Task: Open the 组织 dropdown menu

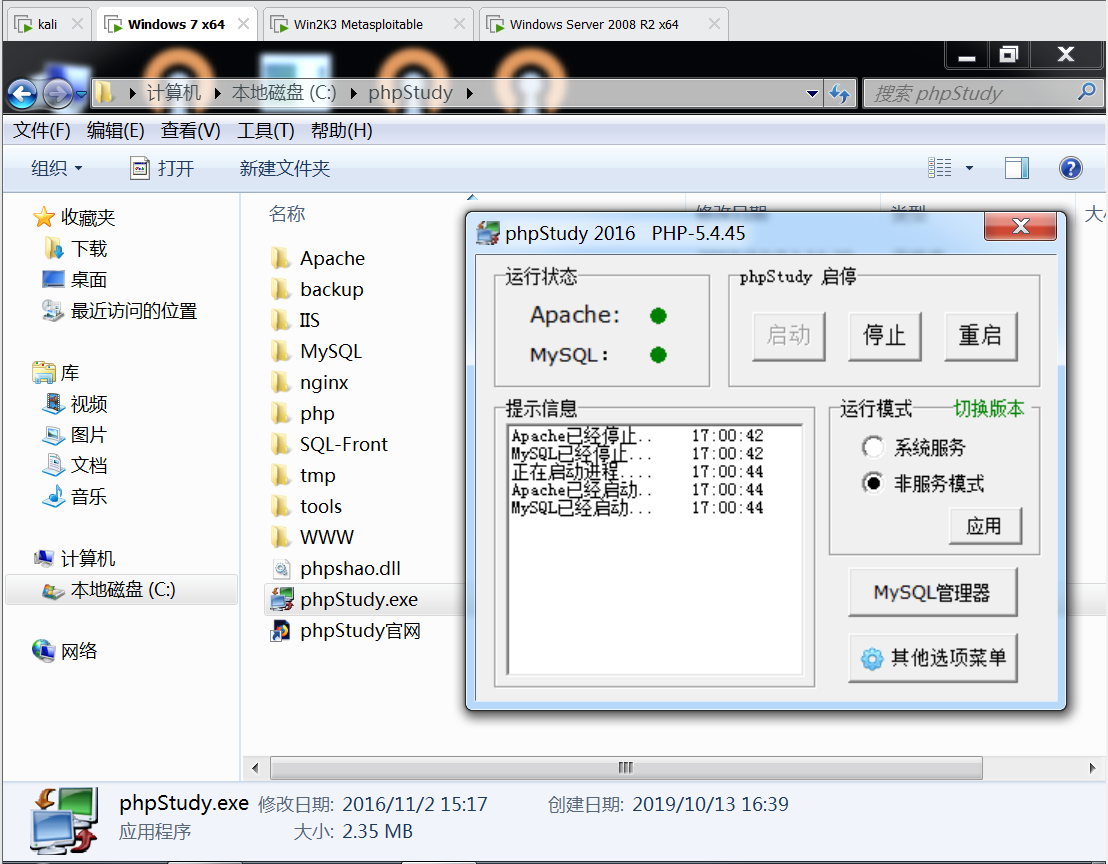Action: tap(57, 168)
